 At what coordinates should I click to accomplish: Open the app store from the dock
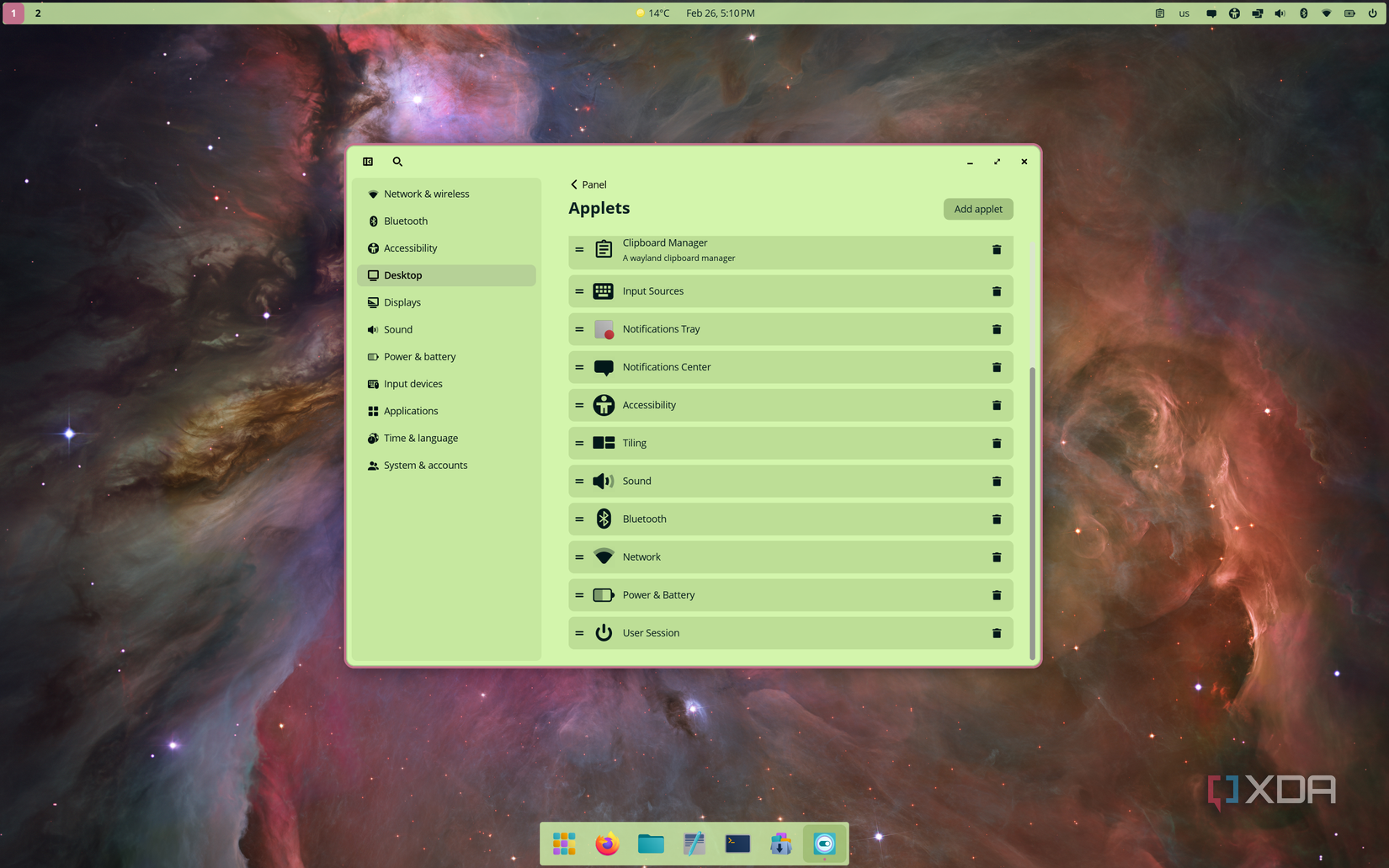click(781, 844)
